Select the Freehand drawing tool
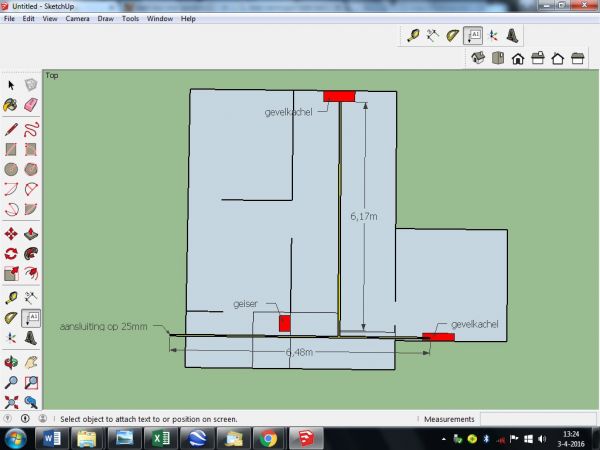The width and height of the screenshot is (600, 450). click(x=31, y=129)
